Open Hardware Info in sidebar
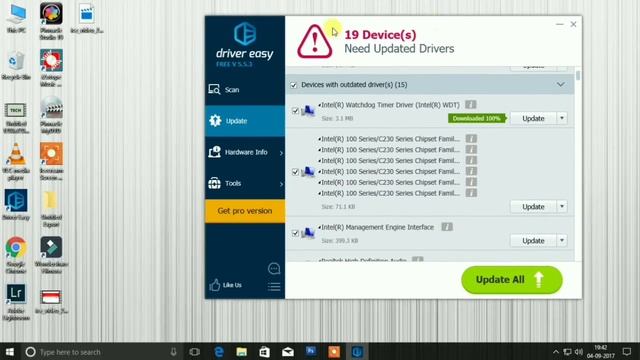The width and height of the screenshot is (640, 360). pyautogui.click(x=245, y=152)
